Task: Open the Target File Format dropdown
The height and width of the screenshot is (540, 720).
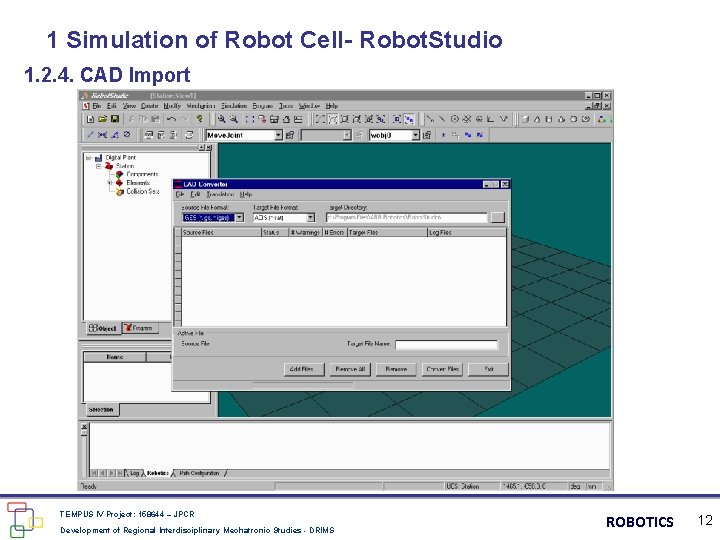Action: (x=310, y=218)
